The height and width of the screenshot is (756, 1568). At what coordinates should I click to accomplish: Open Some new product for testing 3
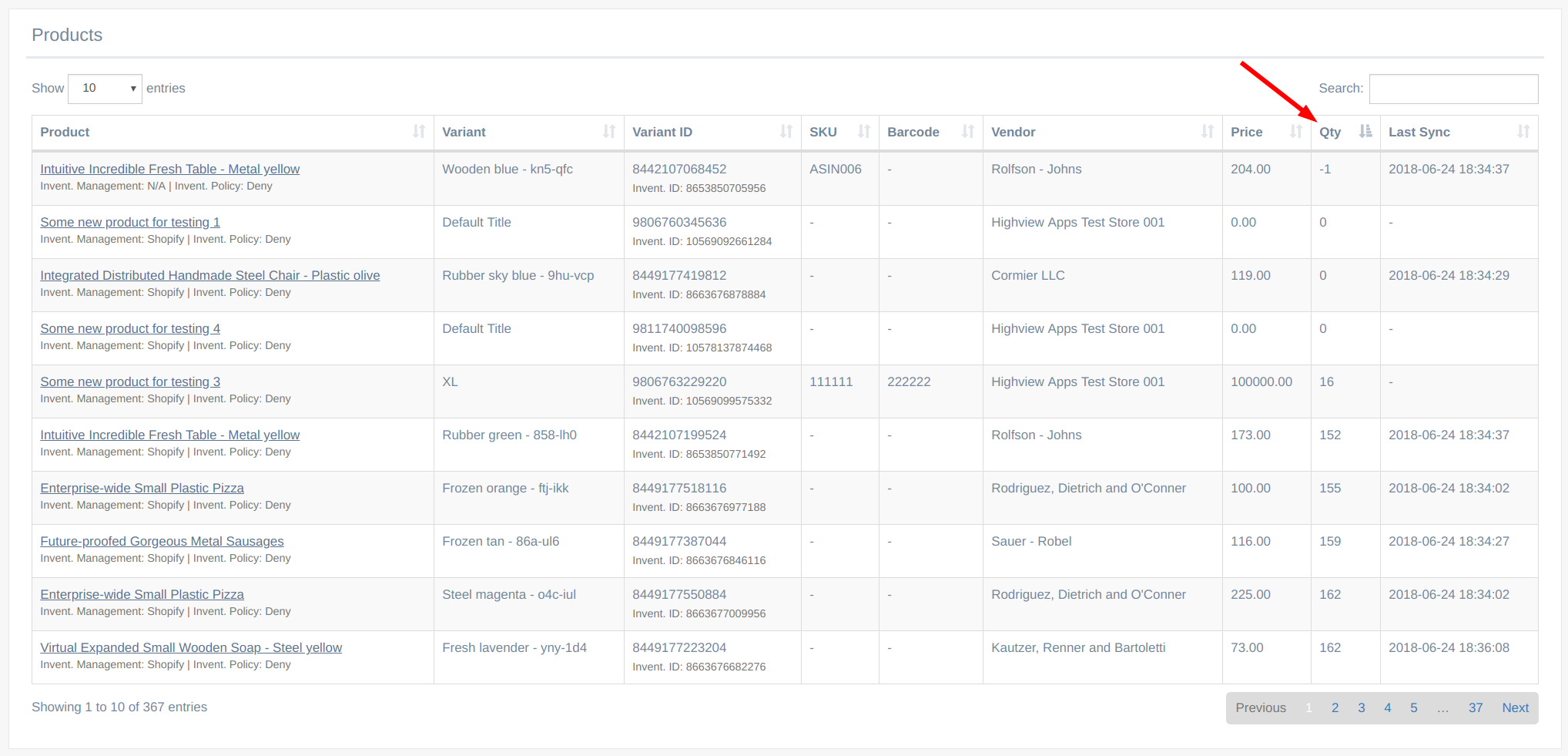(x=130, y=381)
